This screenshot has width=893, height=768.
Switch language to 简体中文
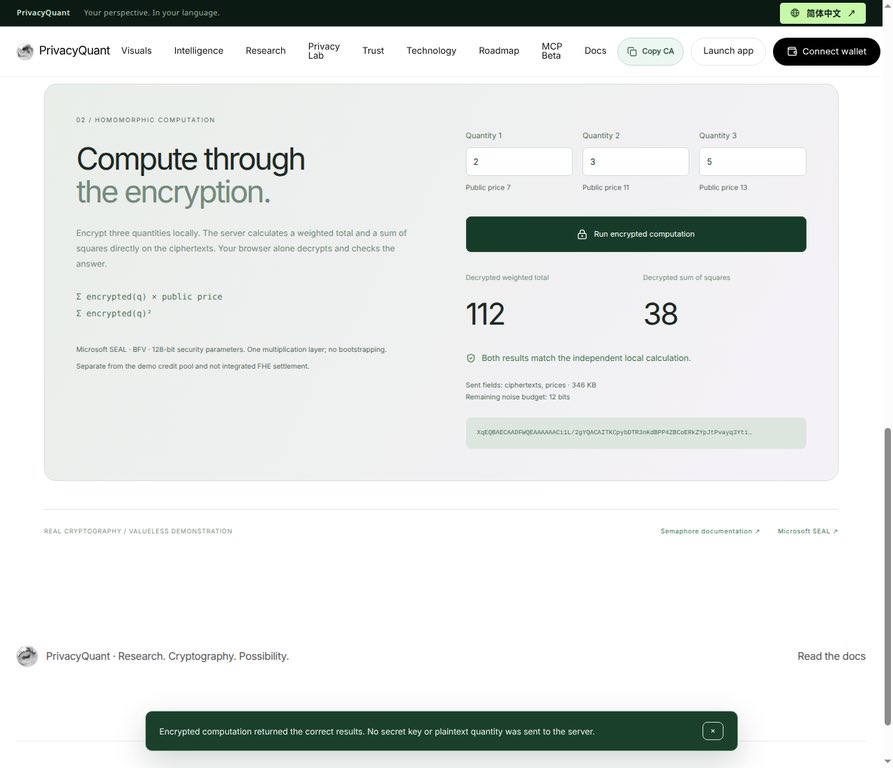click(x=822, y=13)
